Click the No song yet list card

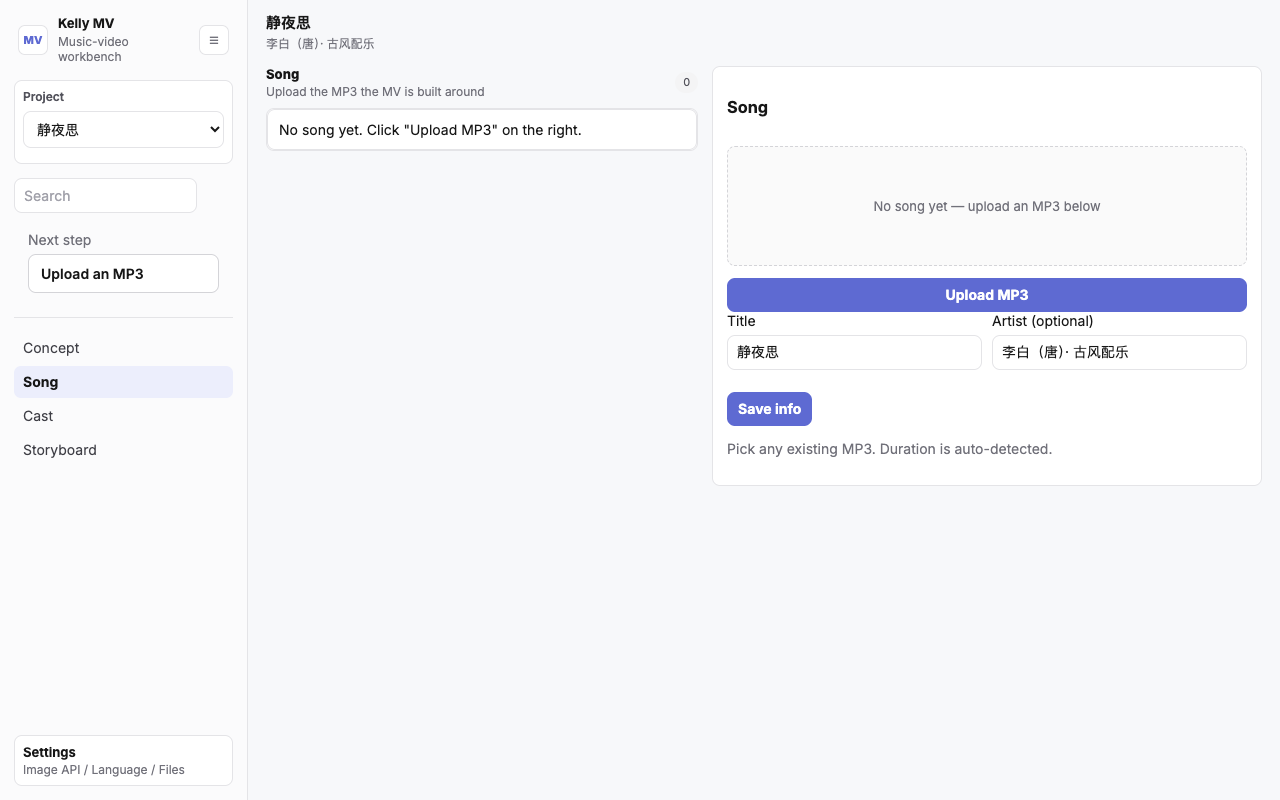click(x=481, y=130)
